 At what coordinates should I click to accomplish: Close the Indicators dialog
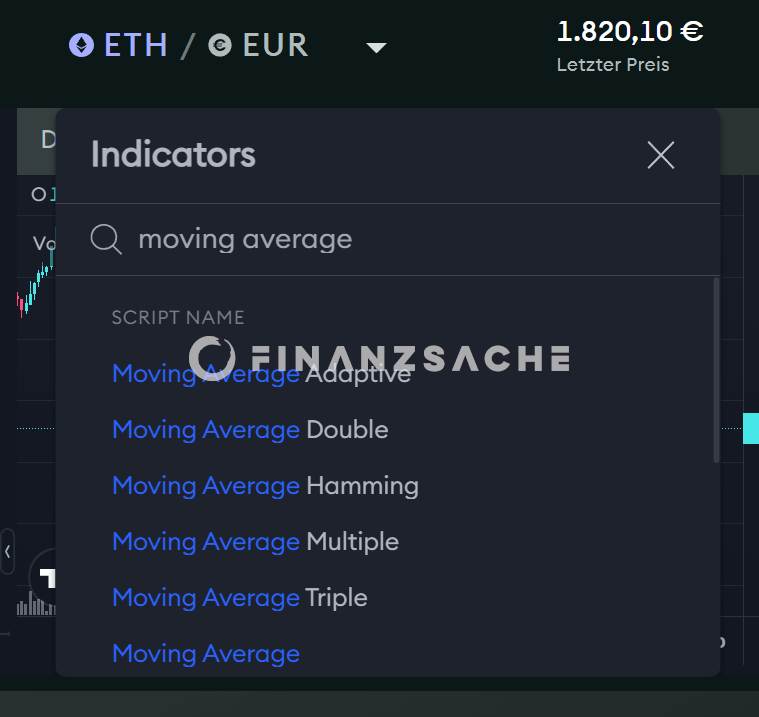pyautogui.click(x=661, y=155)
